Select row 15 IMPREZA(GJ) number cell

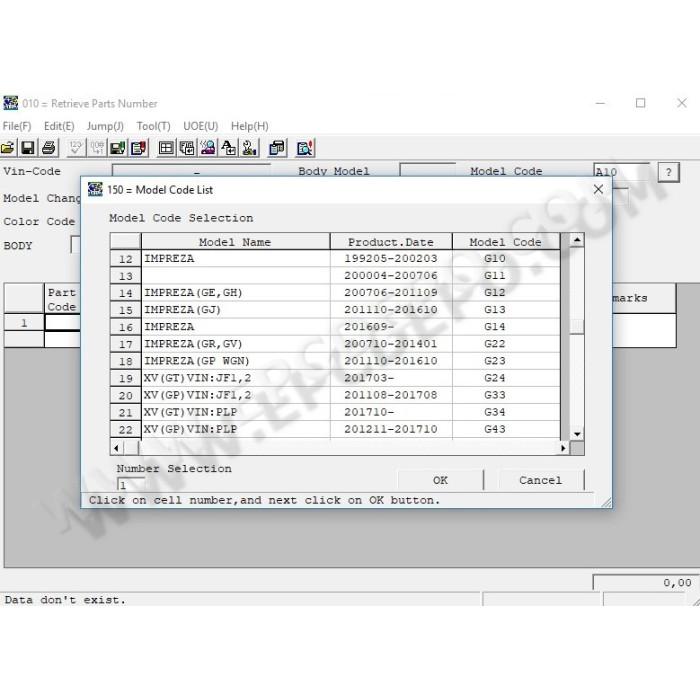125,310
